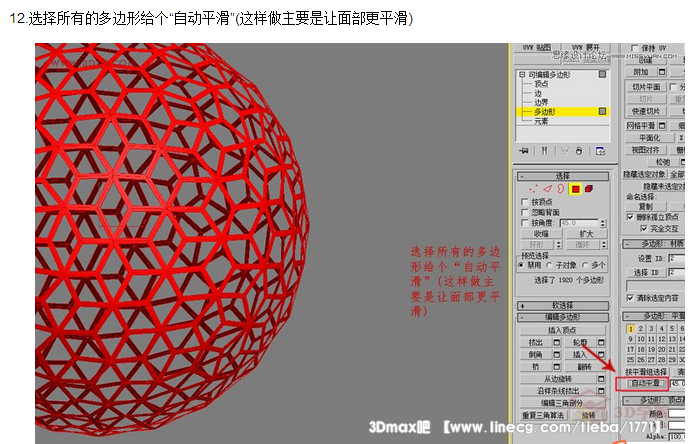Screen dimensions: 690x444
Task: Uncheck 完全交互 checkbox
Action: coord(644,228)
